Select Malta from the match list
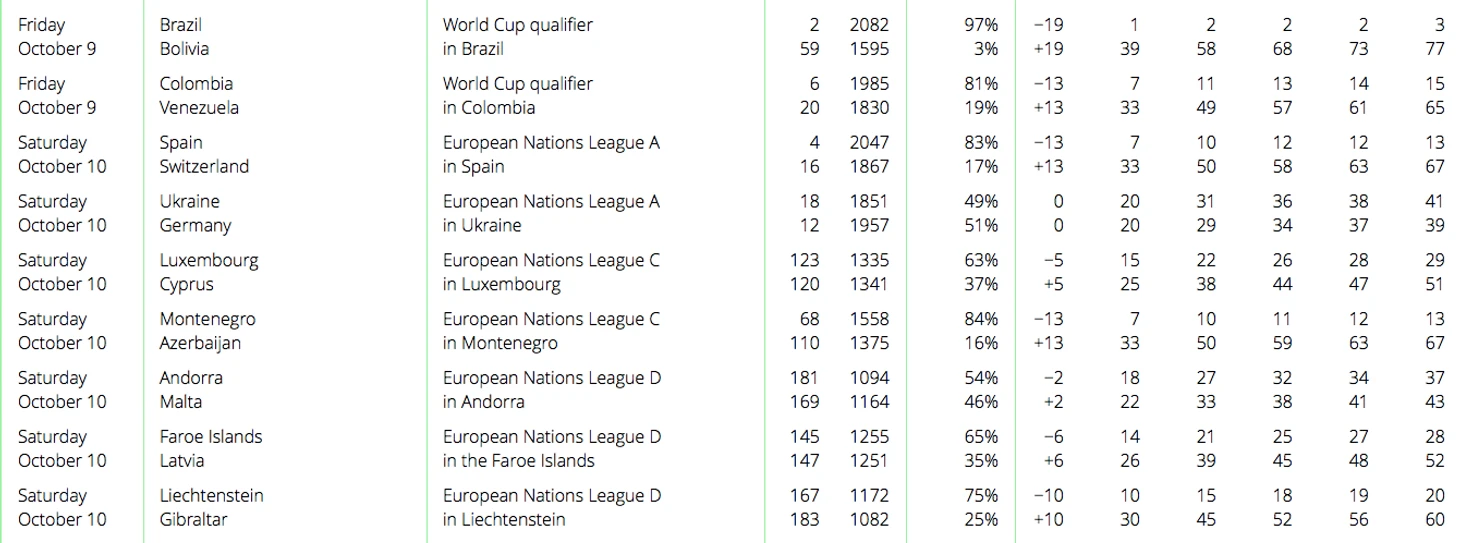Viewport: 1460px width, 543px height. (x=180, y=402)
